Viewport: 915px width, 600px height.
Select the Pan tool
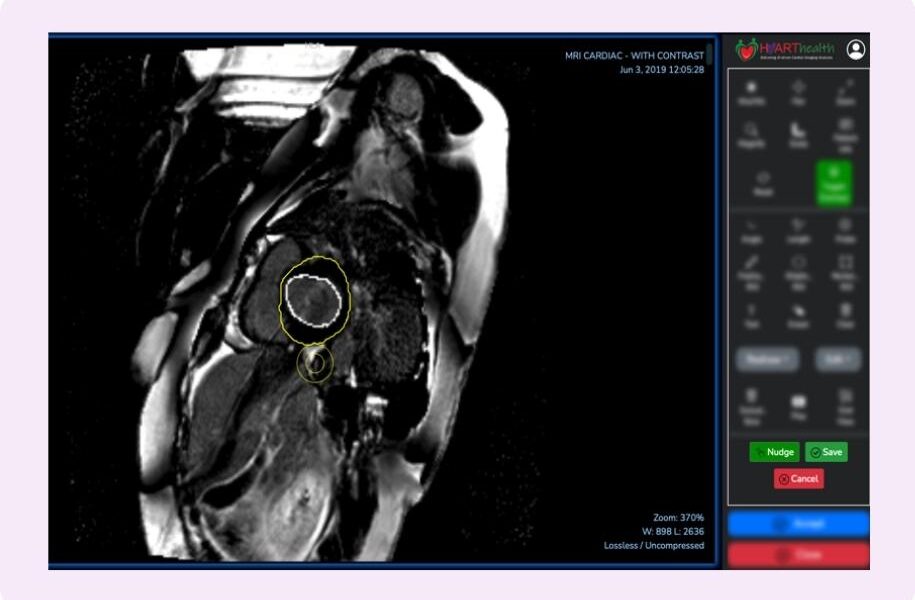click(x=799, y=92)
